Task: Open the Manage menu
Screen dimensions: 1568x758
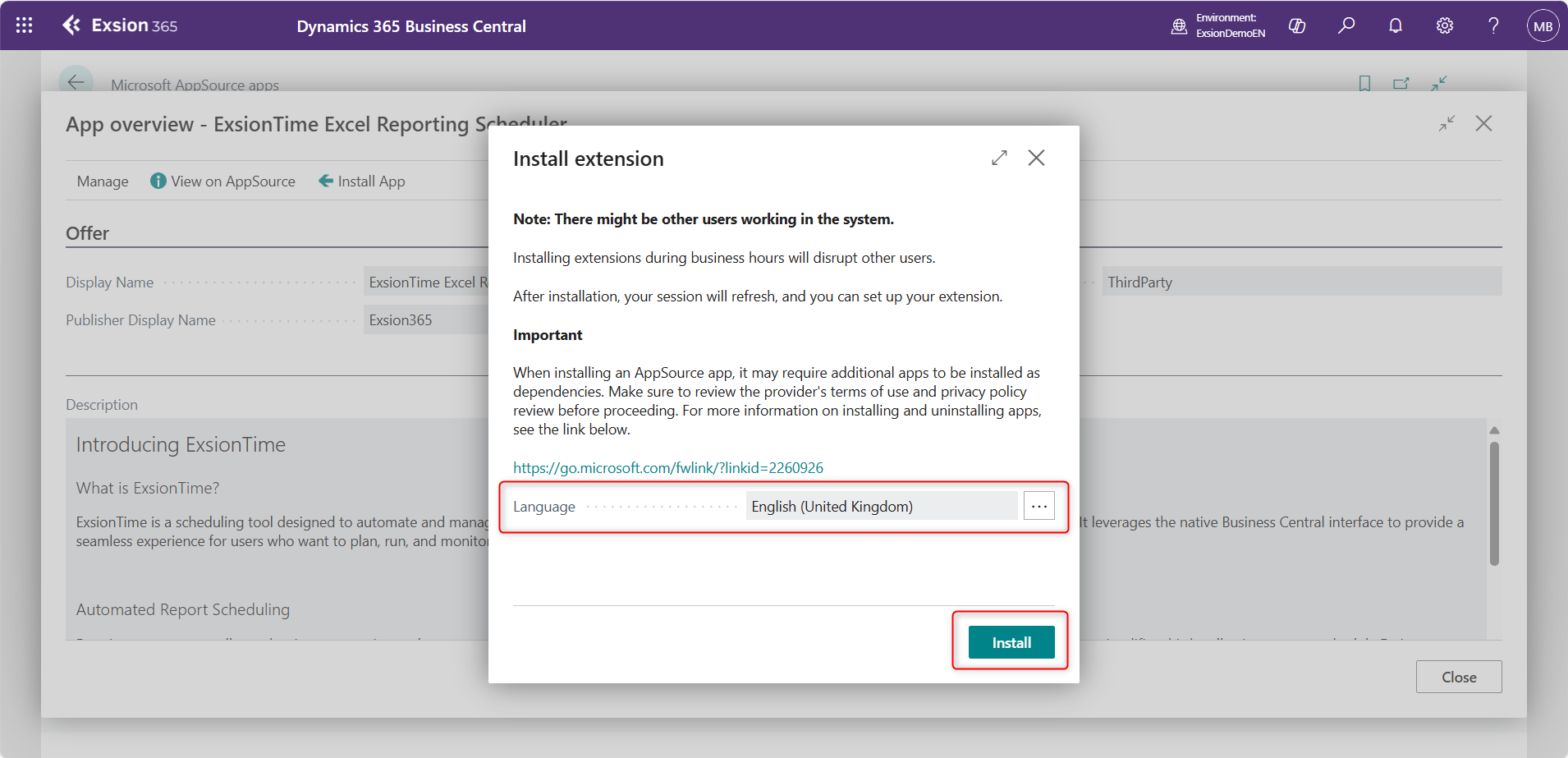Action: [x=103, y=181]
